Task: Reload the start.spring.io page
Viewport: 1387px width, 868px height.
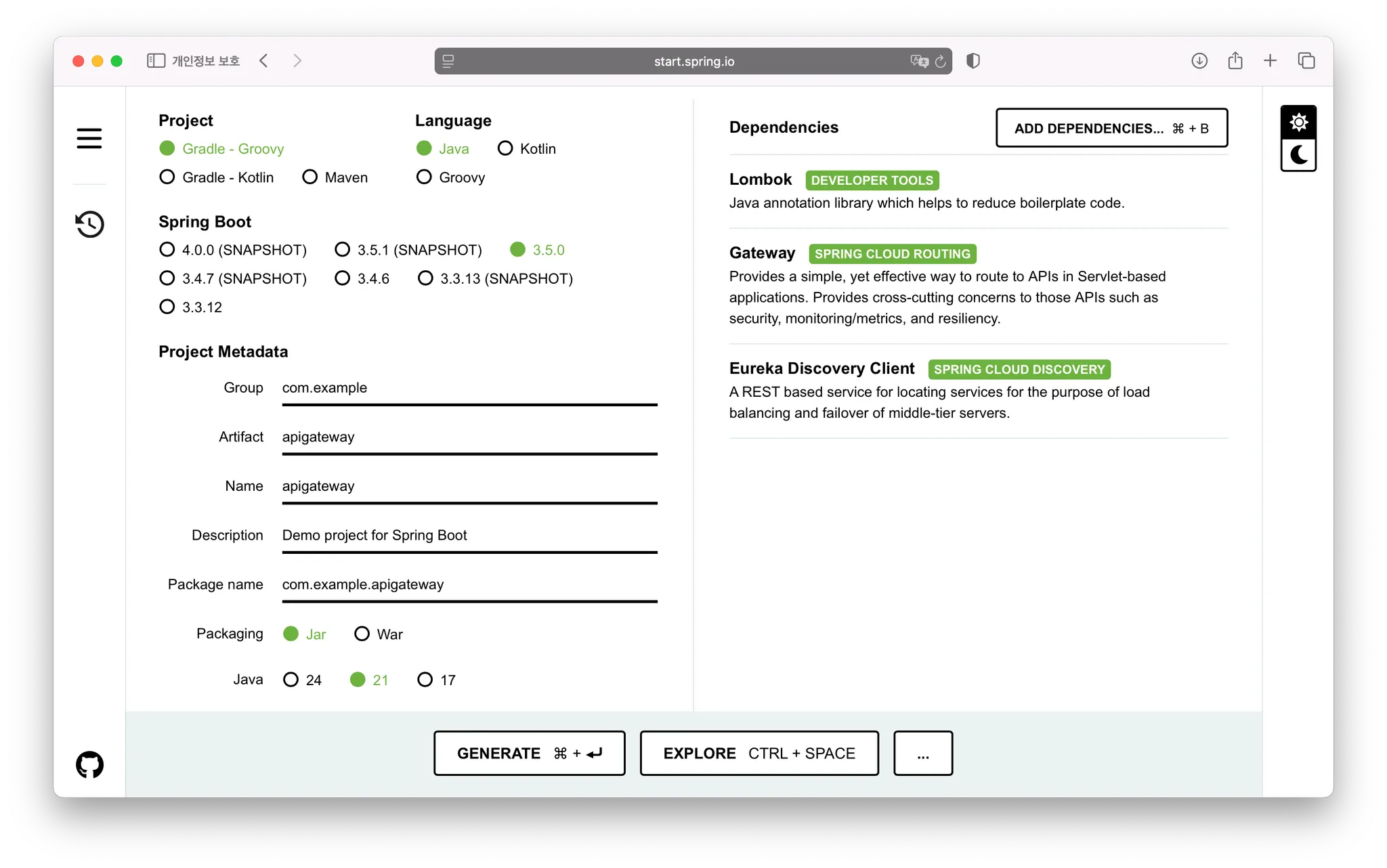Action: [940, 61]
